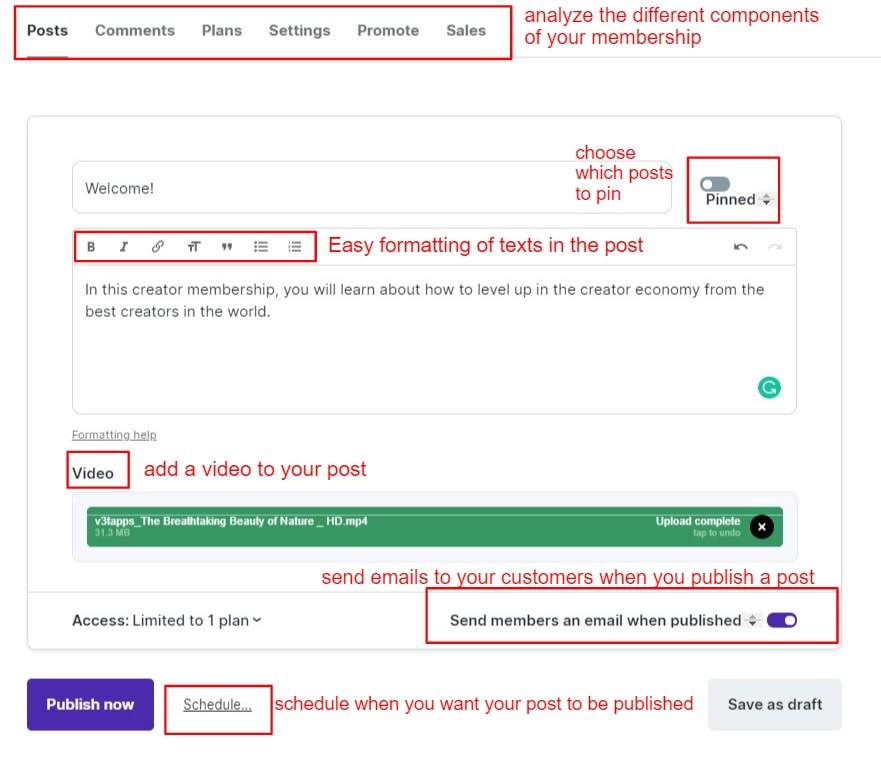Click the green Grammarly icon
Image resolution: width=881 pixels, height=758 pixels.
768,388
